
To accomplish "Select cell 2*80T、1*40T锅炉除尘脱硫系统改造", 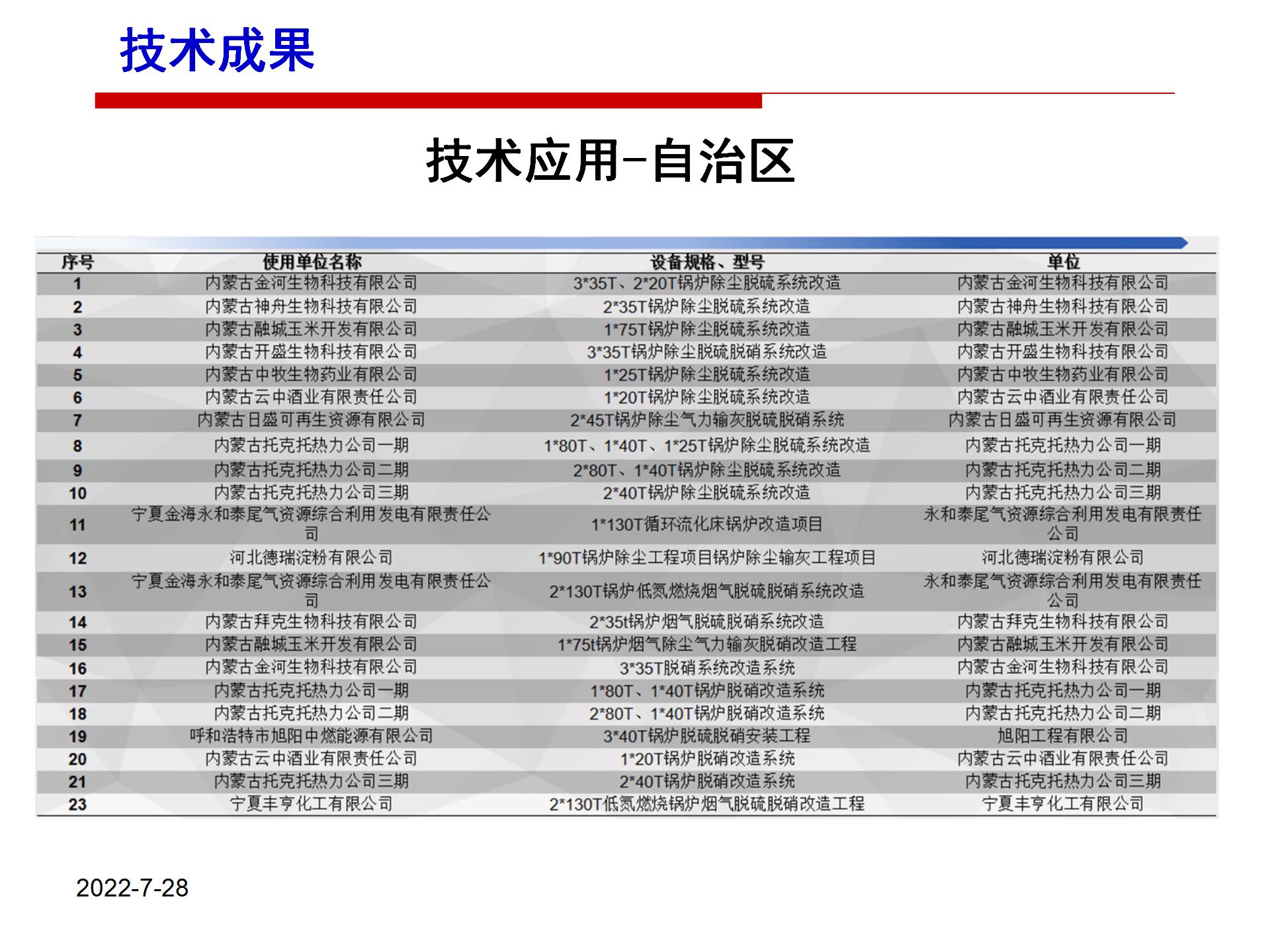I will click(707, 470).
